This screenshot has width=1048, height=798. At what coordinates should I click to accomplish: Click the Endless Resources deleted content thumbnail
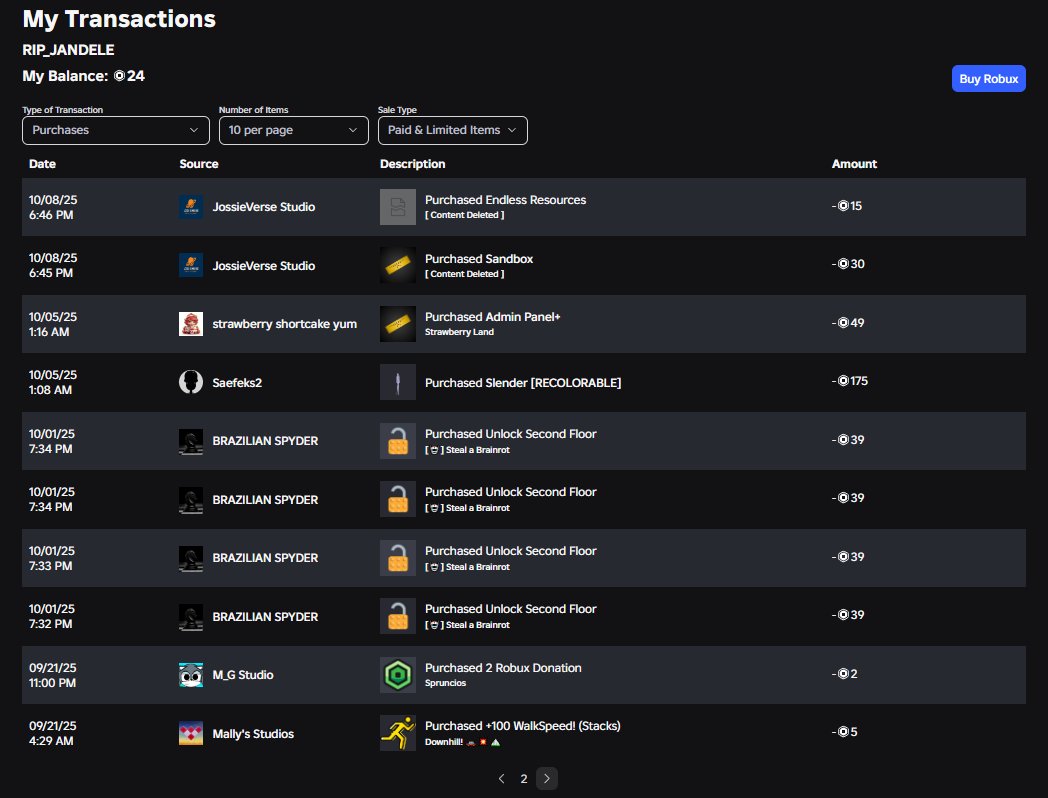(x=398, y=207)
